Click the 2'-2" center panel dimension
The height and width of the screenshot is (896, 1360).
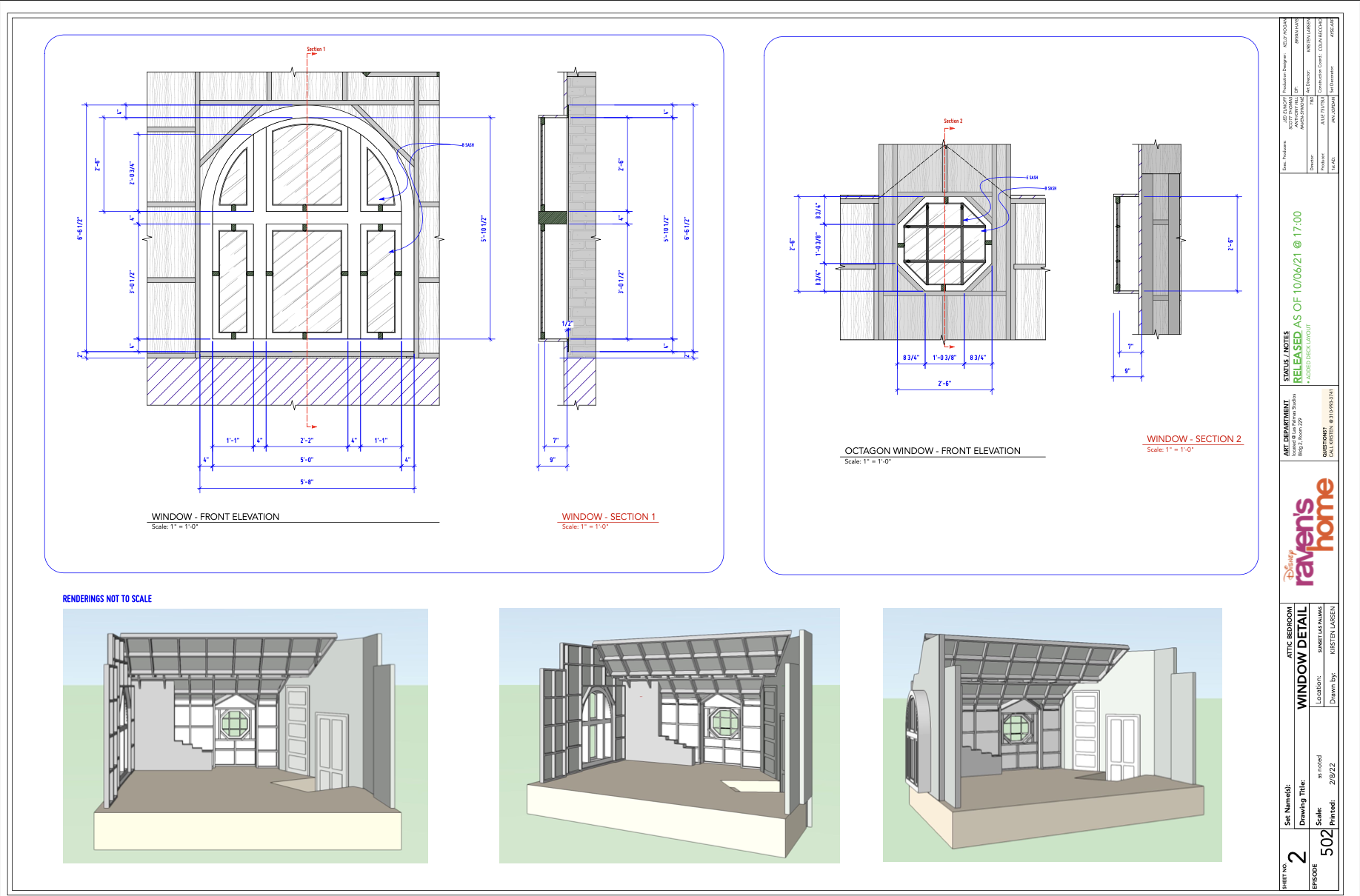[307, 441]
